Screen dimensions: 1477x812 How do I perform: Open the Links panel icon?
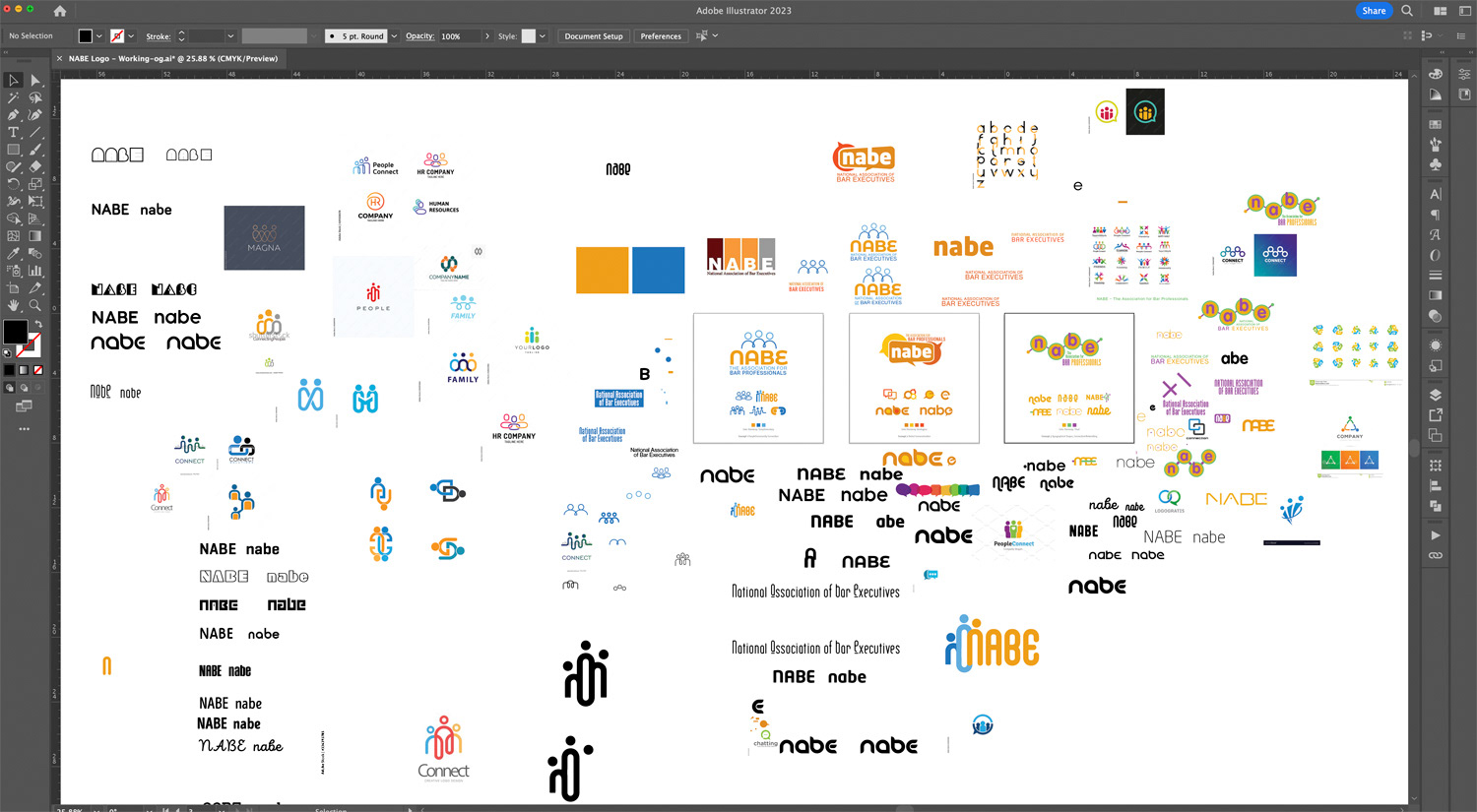pyautogui.click(x=1436, y=555)
